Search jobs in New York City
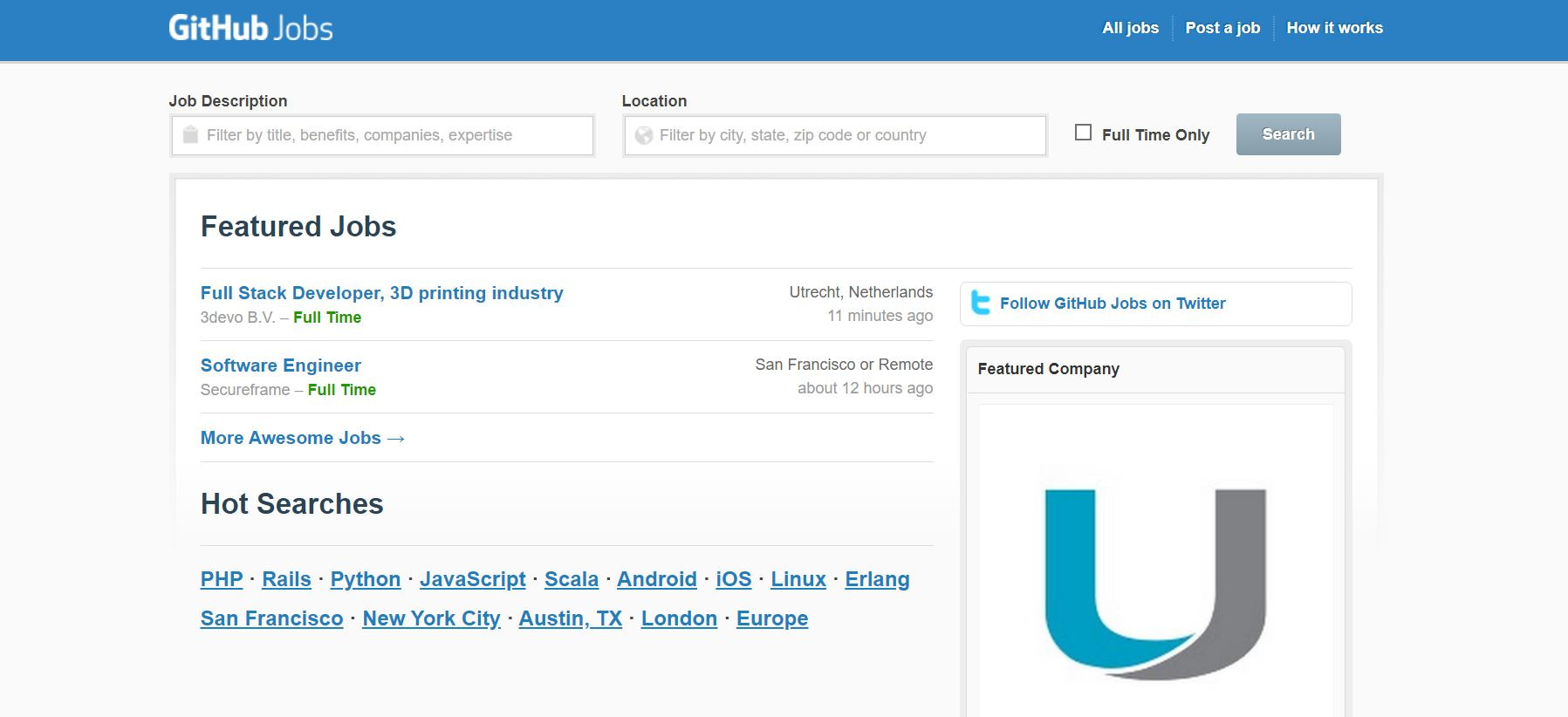Image resolution: width=1568 pixels, height=717 pixels. (431, 618)
